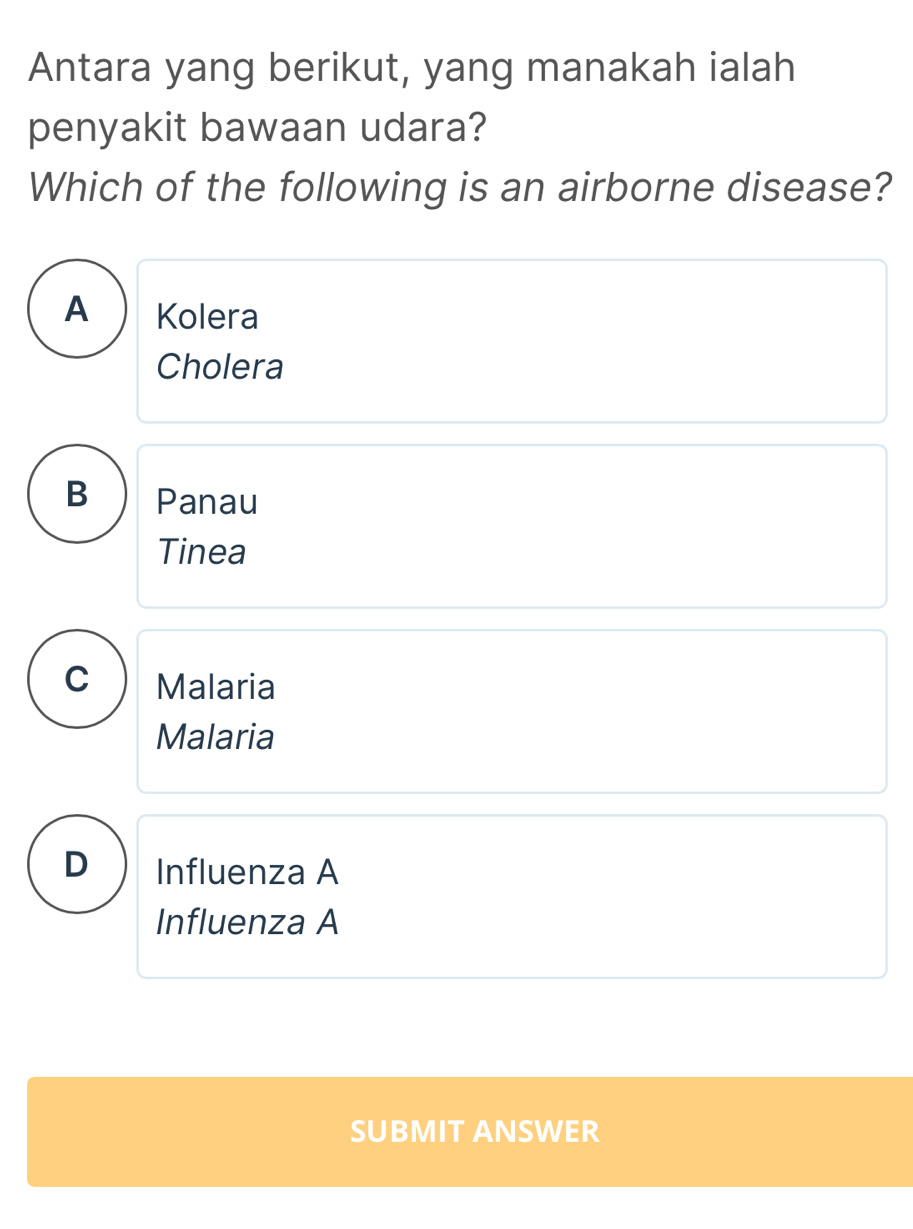Choose the Malaria answer card
This screenshot has width=913, height=1229.
click(511, 710)
